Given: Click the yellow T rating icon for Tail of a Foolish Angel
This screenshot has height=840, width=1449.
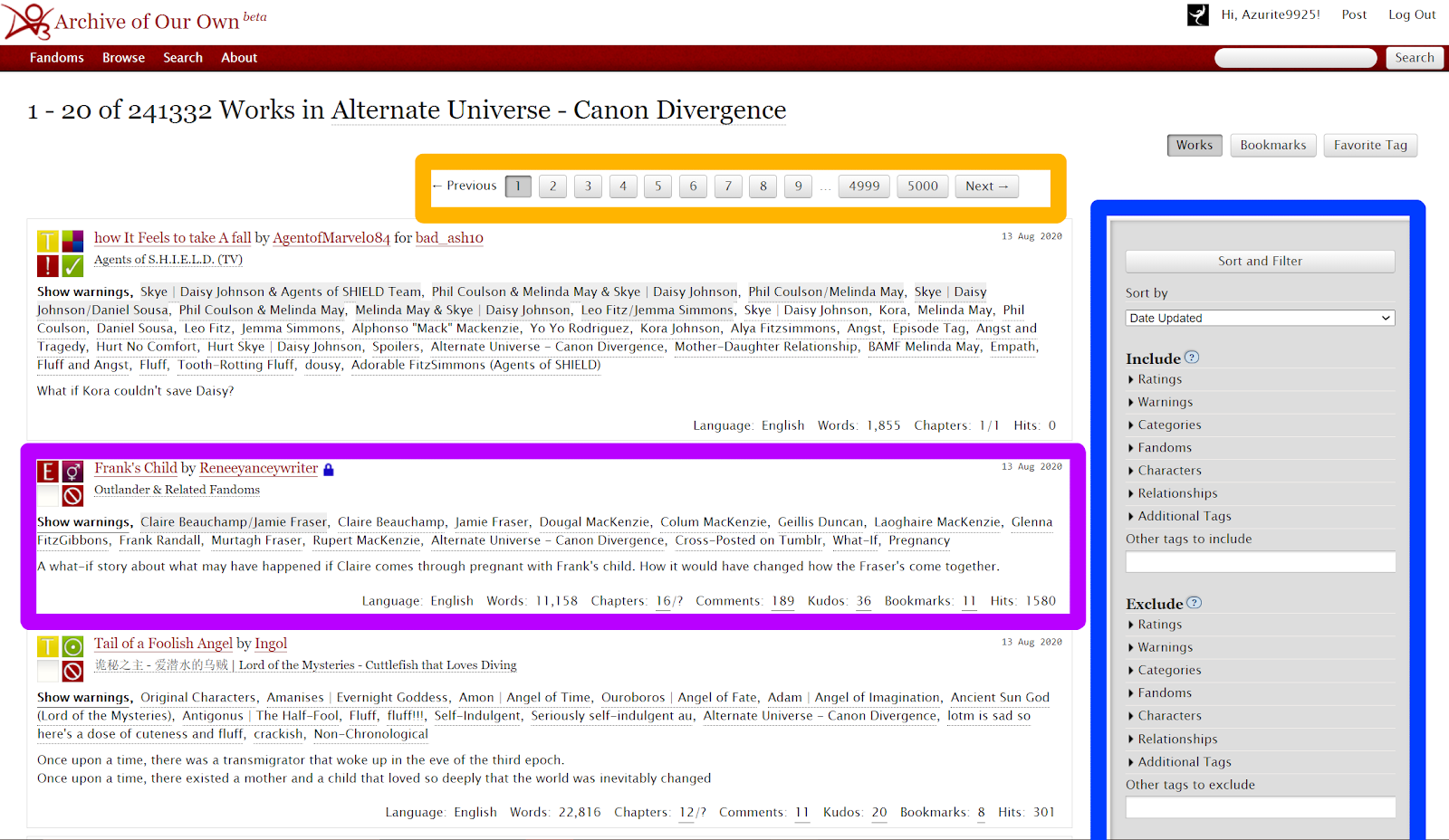Looking at the screenshot, I should tap(48, 646).
